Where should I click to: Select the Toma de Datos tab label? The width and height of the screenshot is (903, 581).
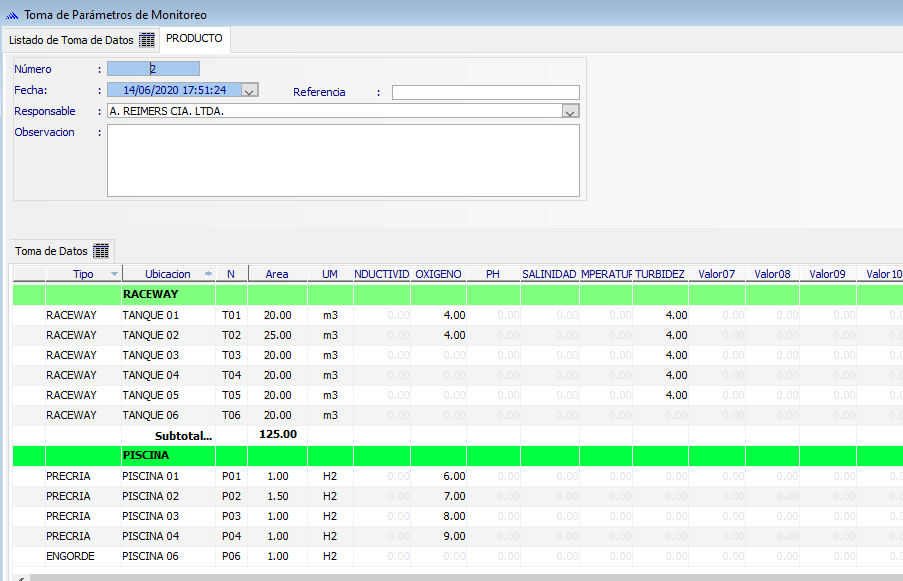(x=51, y=251)
